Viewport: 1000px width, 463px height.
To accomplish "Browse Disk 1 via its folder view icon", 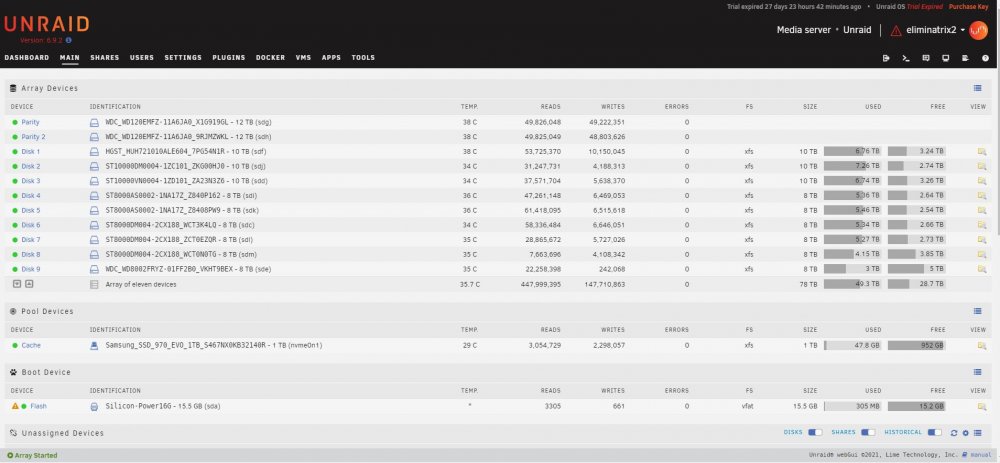I will 982,152.
